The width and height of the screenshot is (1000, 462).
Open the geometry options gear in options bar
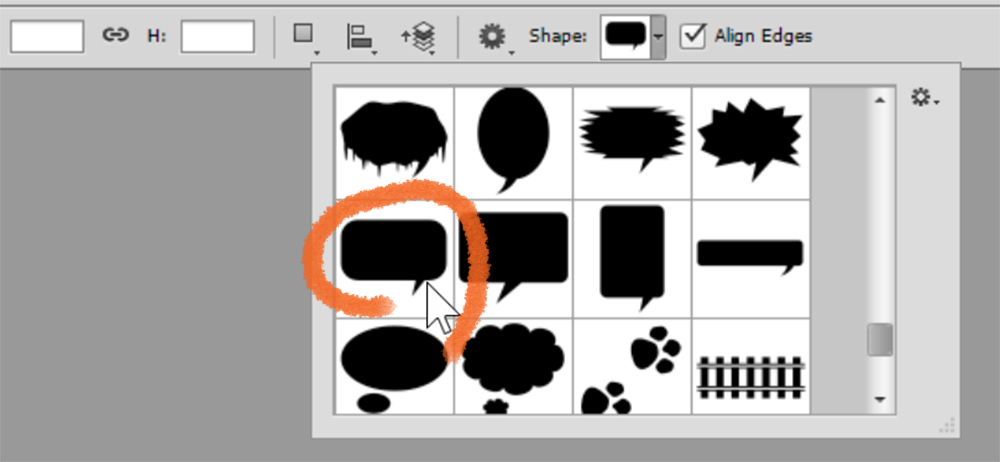494,38
